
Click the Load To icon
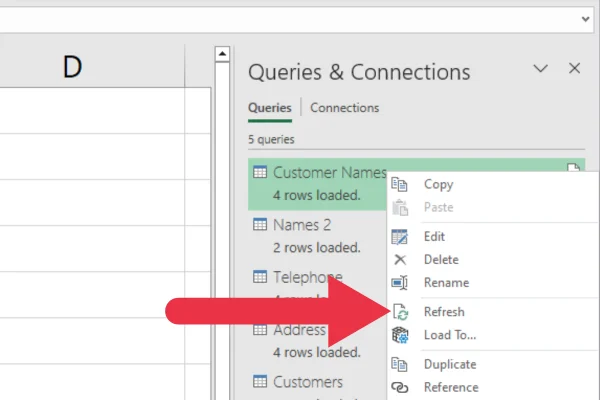(400, 335)
